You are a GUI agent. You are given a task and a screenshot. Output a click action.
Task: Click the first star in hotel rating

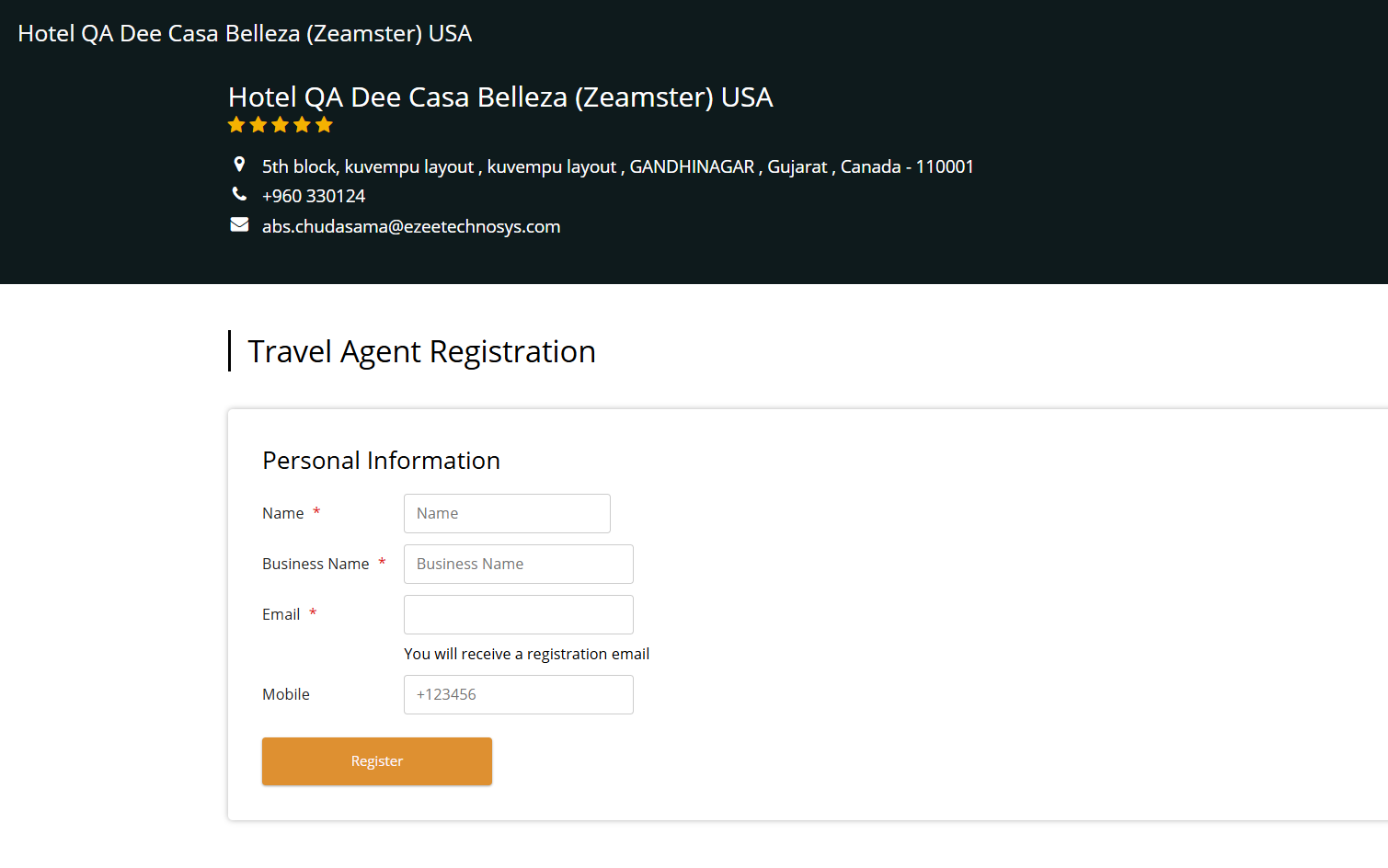pos(236,125)
